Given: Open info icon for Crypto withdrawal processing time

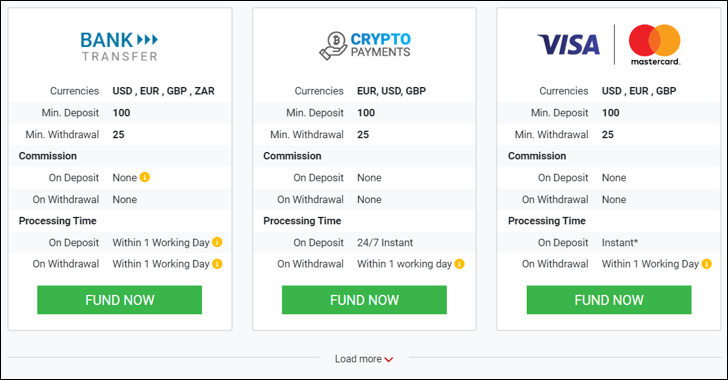Looking at the screenshot, I should point(460,263).
